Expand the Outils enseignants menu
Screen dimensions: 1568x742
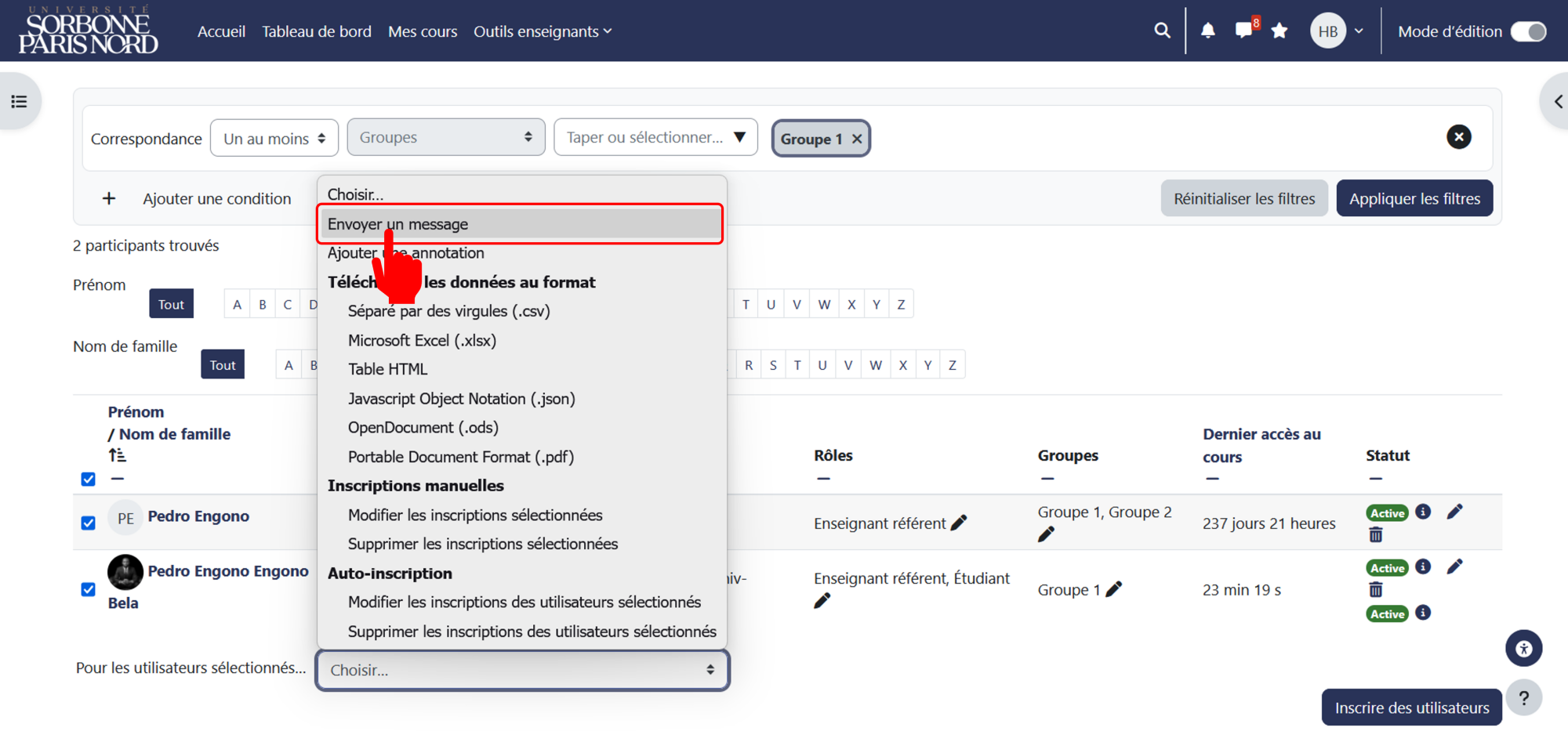coord(543,31)
